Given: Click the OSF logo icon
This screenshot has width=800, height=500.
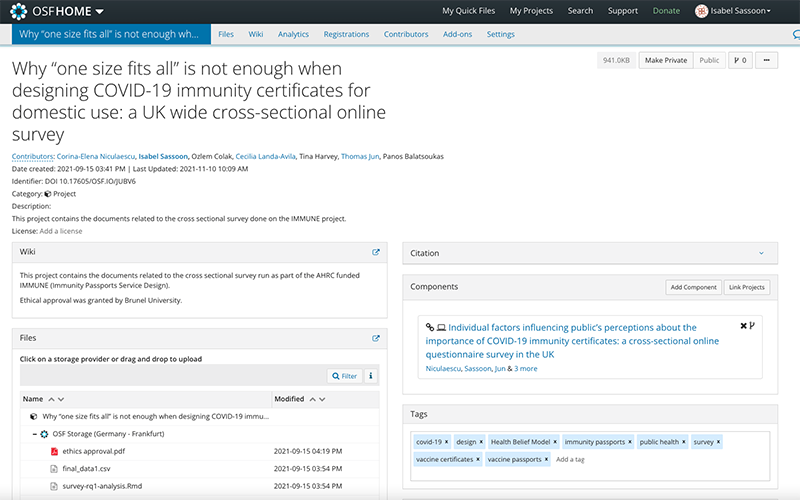Looking at the screenshot, I should pos(18,11).
